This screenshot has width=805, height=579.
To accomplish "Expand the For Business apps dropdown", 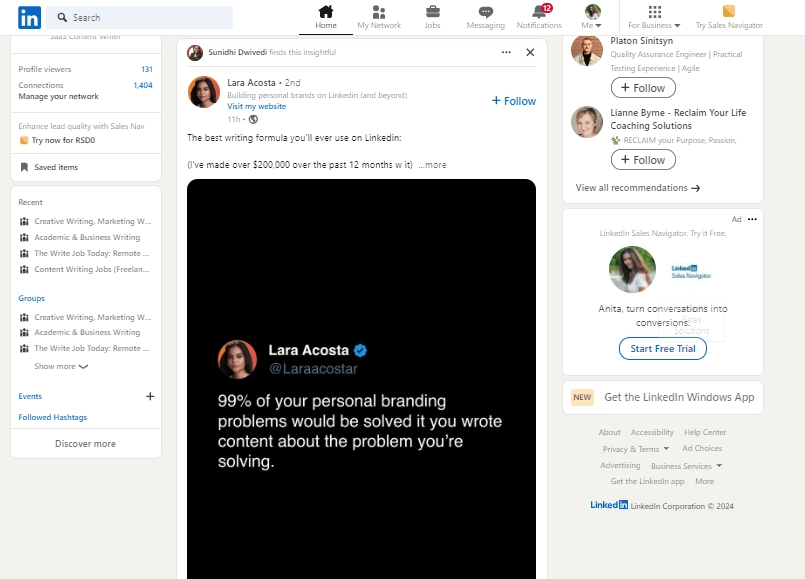I will coord(655,17).
